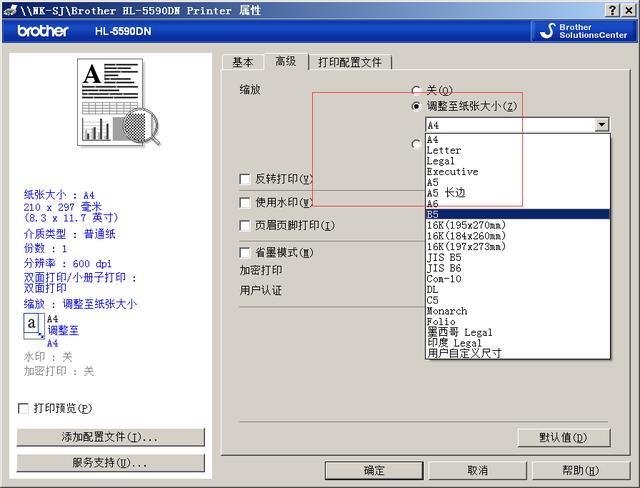The width and height of the screenshot is (640, 488).
Task: Confirm with the 确定 button
Action: pyautogui.click(x=374, y=470)
